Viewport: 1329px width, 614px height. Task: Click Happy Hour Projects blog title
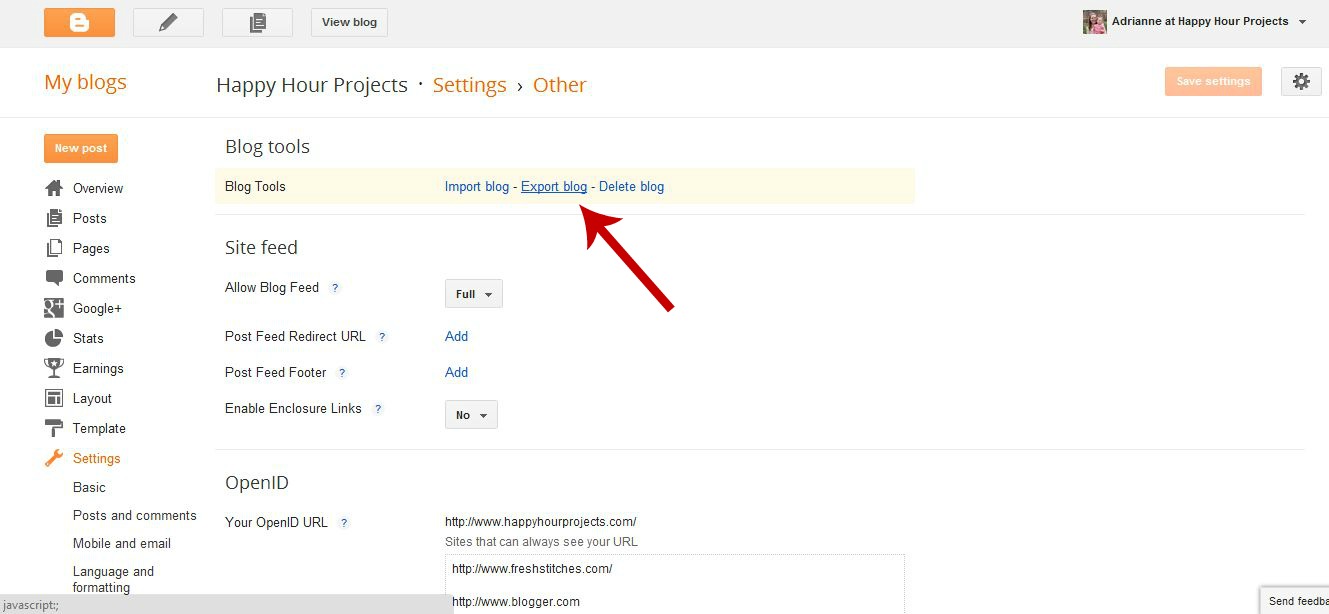[x=312, y=85]
